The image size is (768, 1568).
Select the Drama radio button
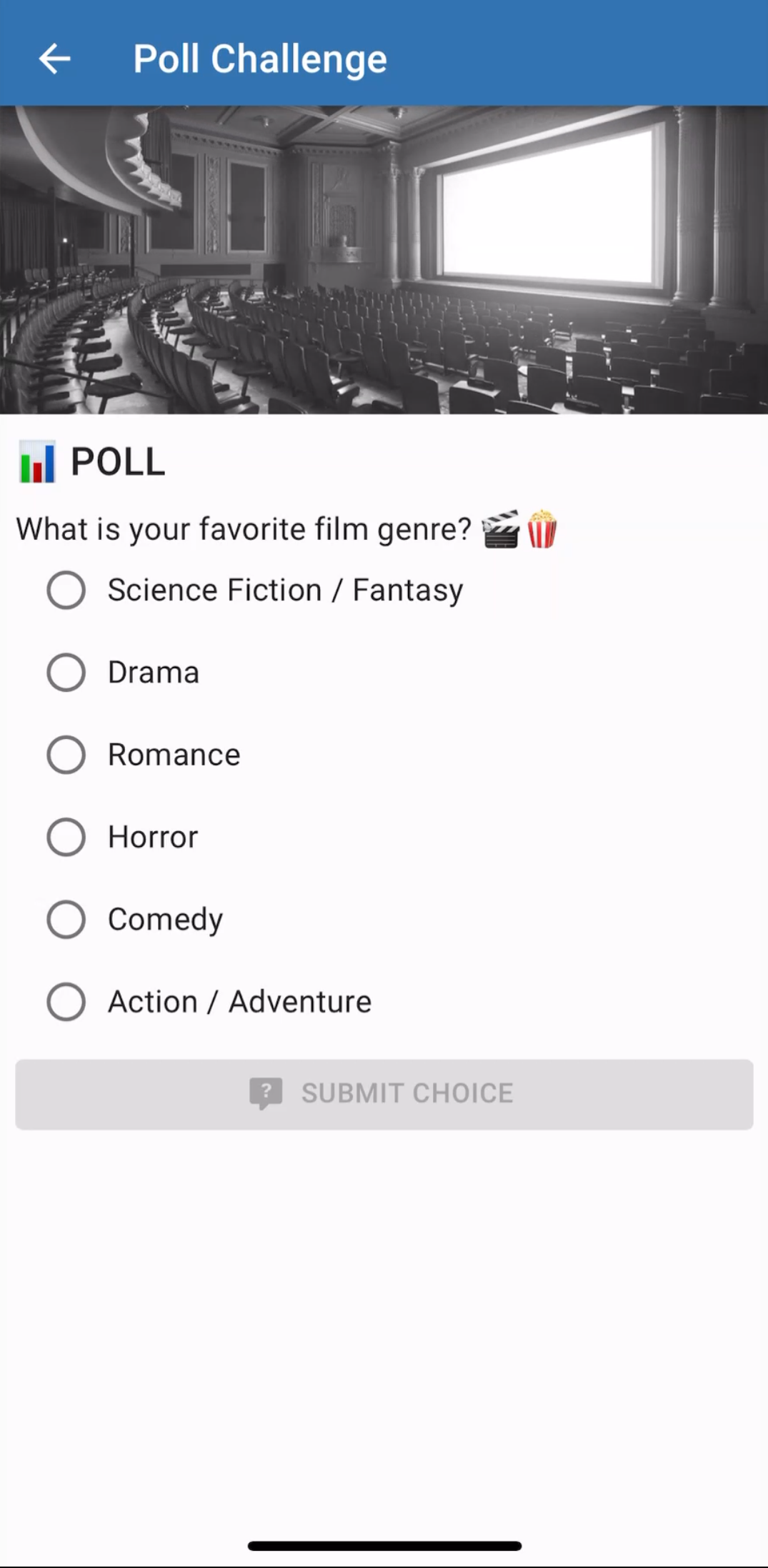click(x=66, y=673)
